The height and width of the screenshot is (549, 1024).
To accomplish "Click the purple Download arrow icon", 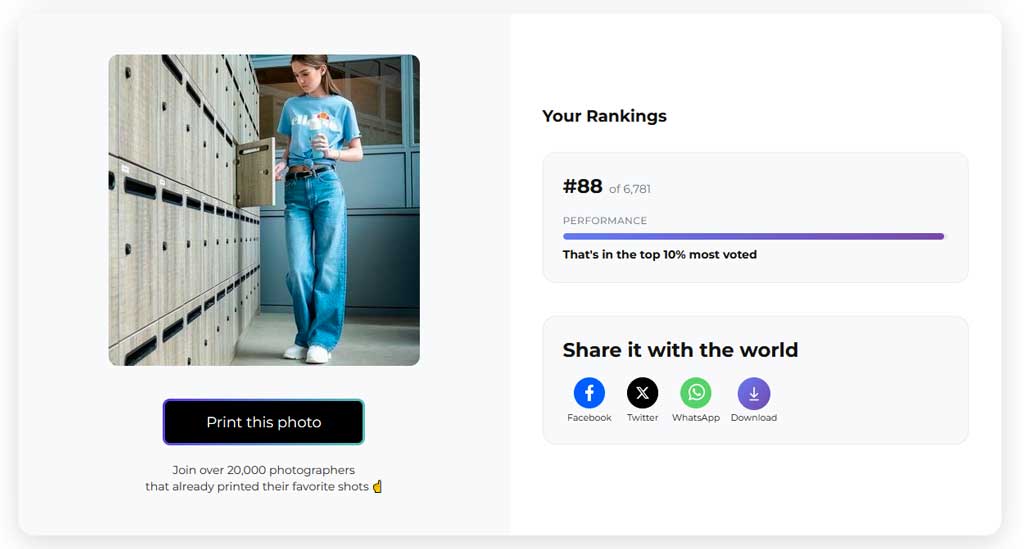I will click(754, 393).
